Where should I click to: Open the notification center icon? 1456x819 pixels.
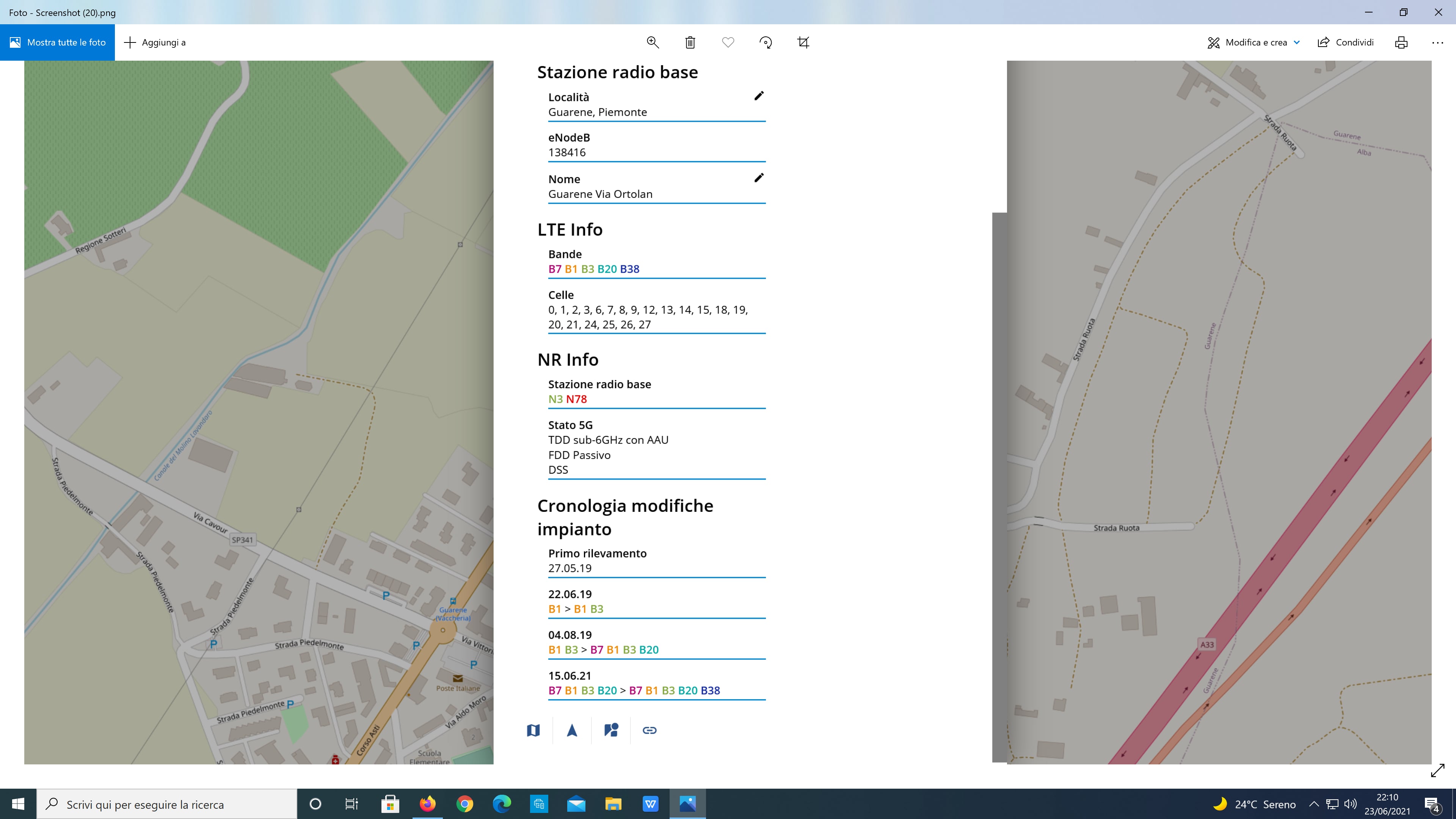click(x=1432, y=804)
